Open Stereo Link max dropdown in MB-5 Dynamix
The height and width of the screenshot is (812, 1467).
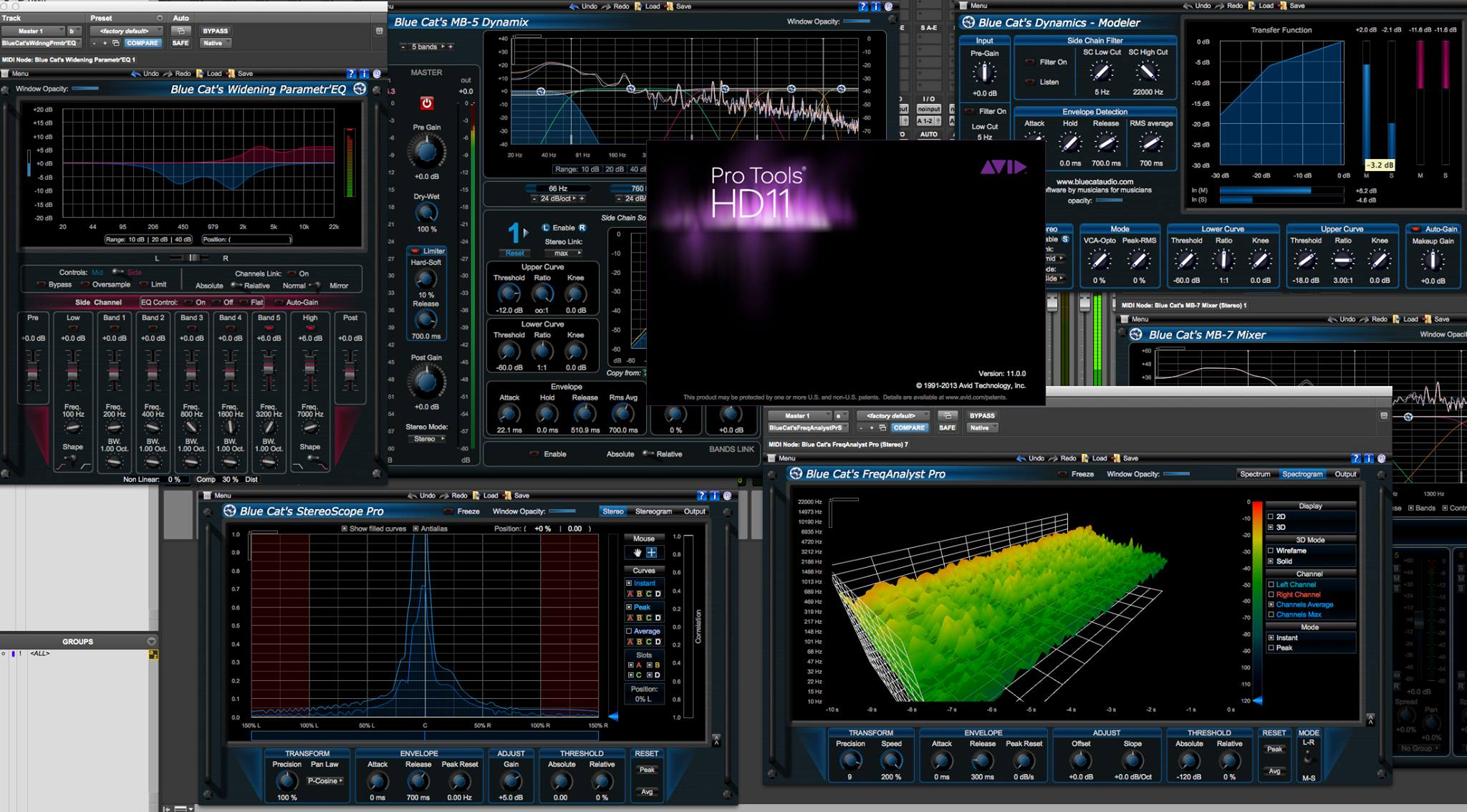coord(564,253)
